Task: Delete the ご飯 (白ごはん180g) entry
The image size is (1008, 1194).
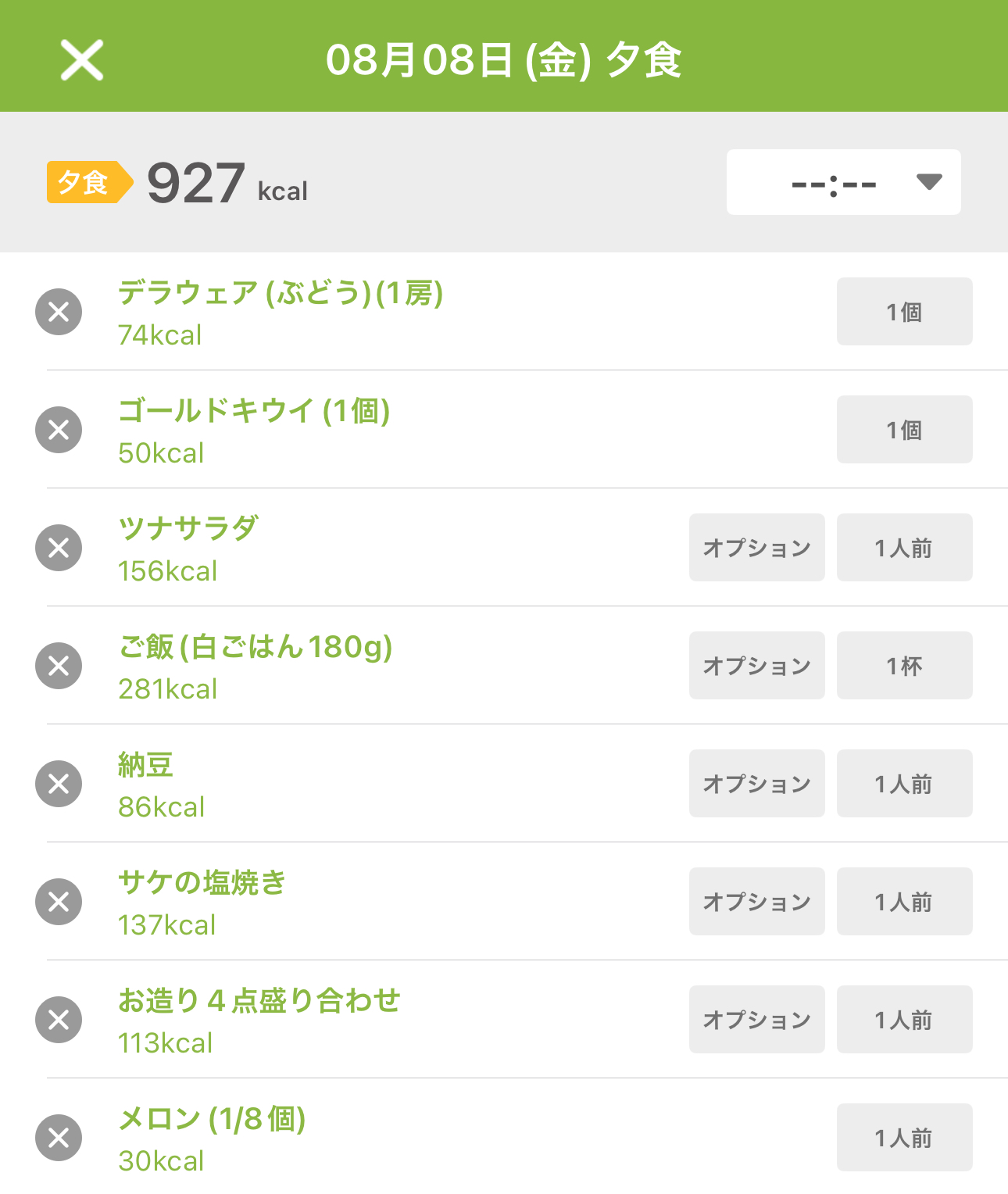Action: coord(59,666)
